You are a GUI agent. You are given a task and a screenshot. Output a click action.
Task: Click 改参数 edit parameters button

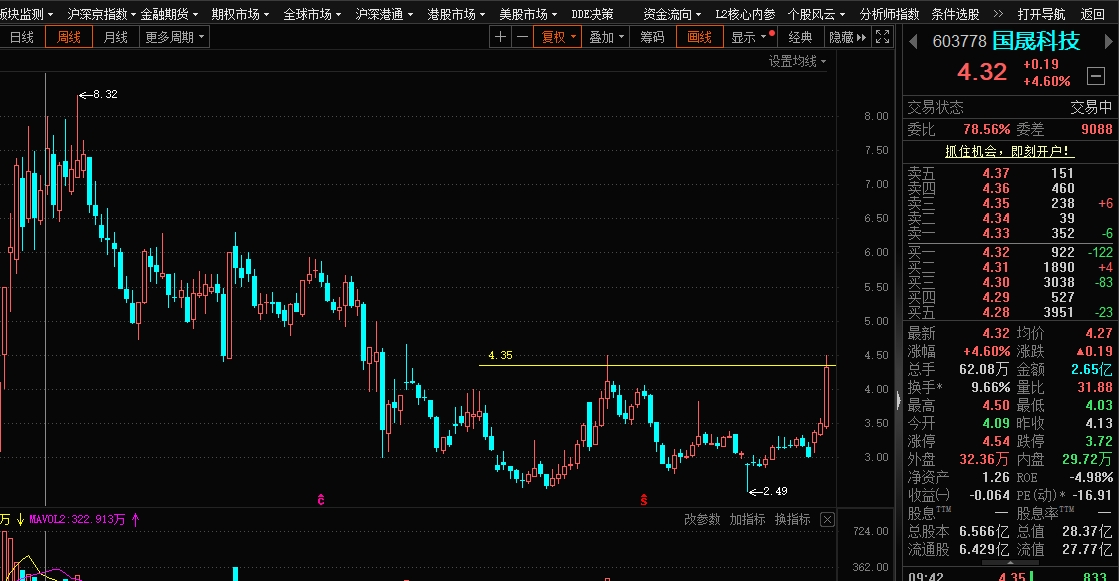702,520
